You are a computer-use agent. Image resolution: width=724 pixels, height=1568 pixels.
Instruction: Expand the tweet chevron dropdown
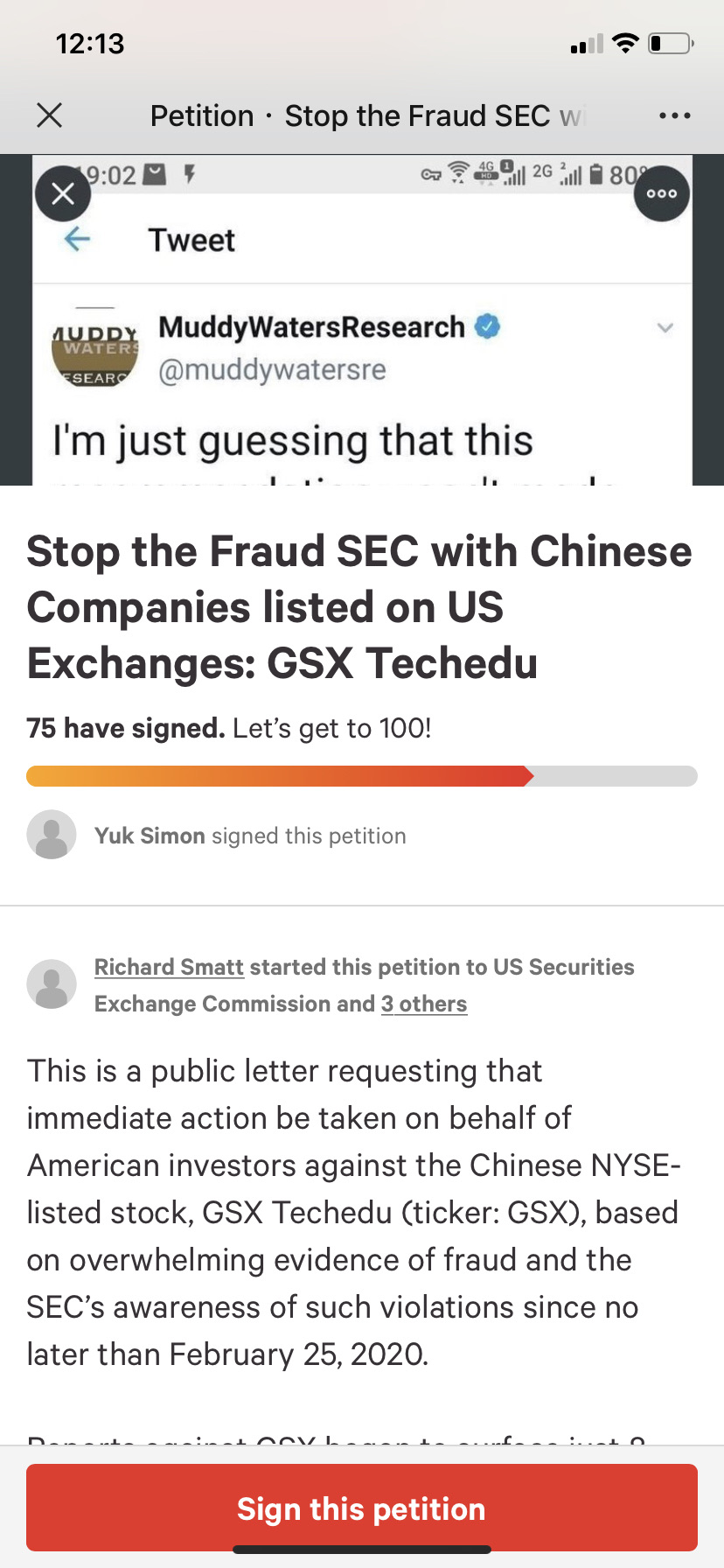[665, 328]
